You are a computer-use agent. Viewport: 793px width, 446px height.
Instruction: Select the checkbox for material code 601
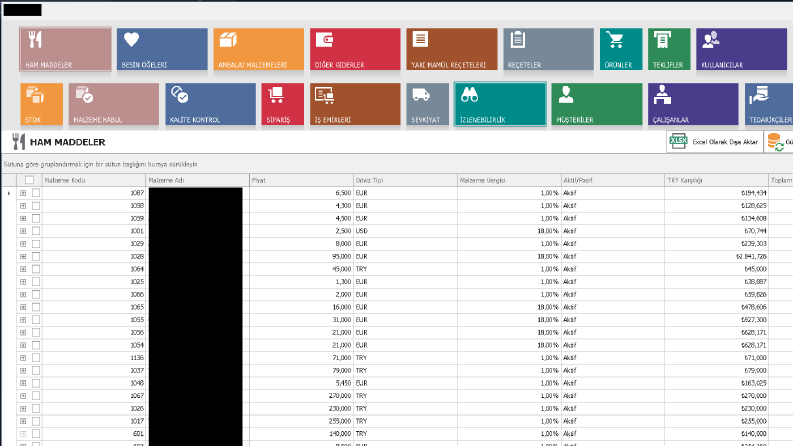(36, 434)
